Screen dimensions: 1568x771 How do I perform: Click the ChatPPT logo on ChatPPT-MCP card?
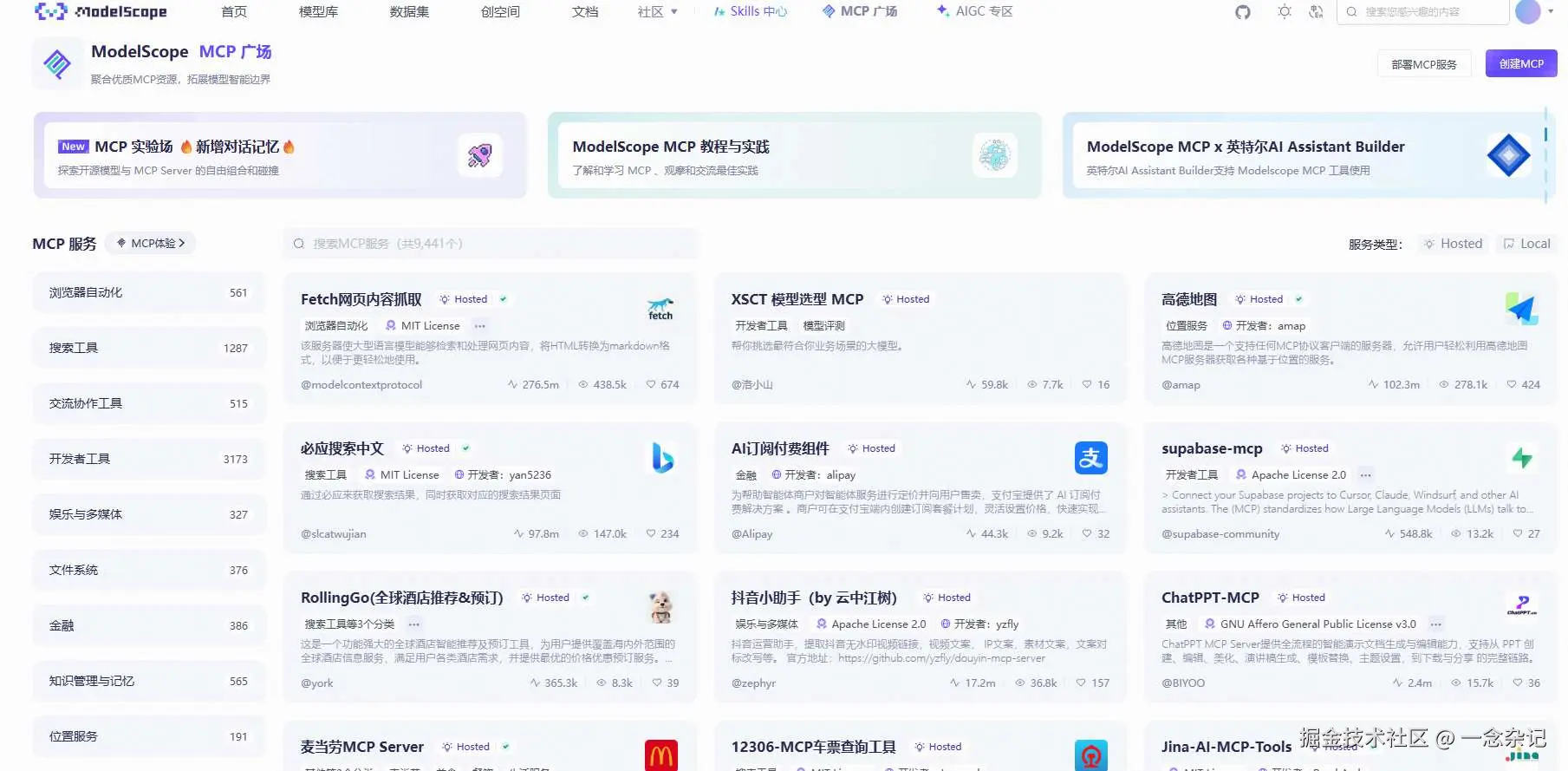1522,605
